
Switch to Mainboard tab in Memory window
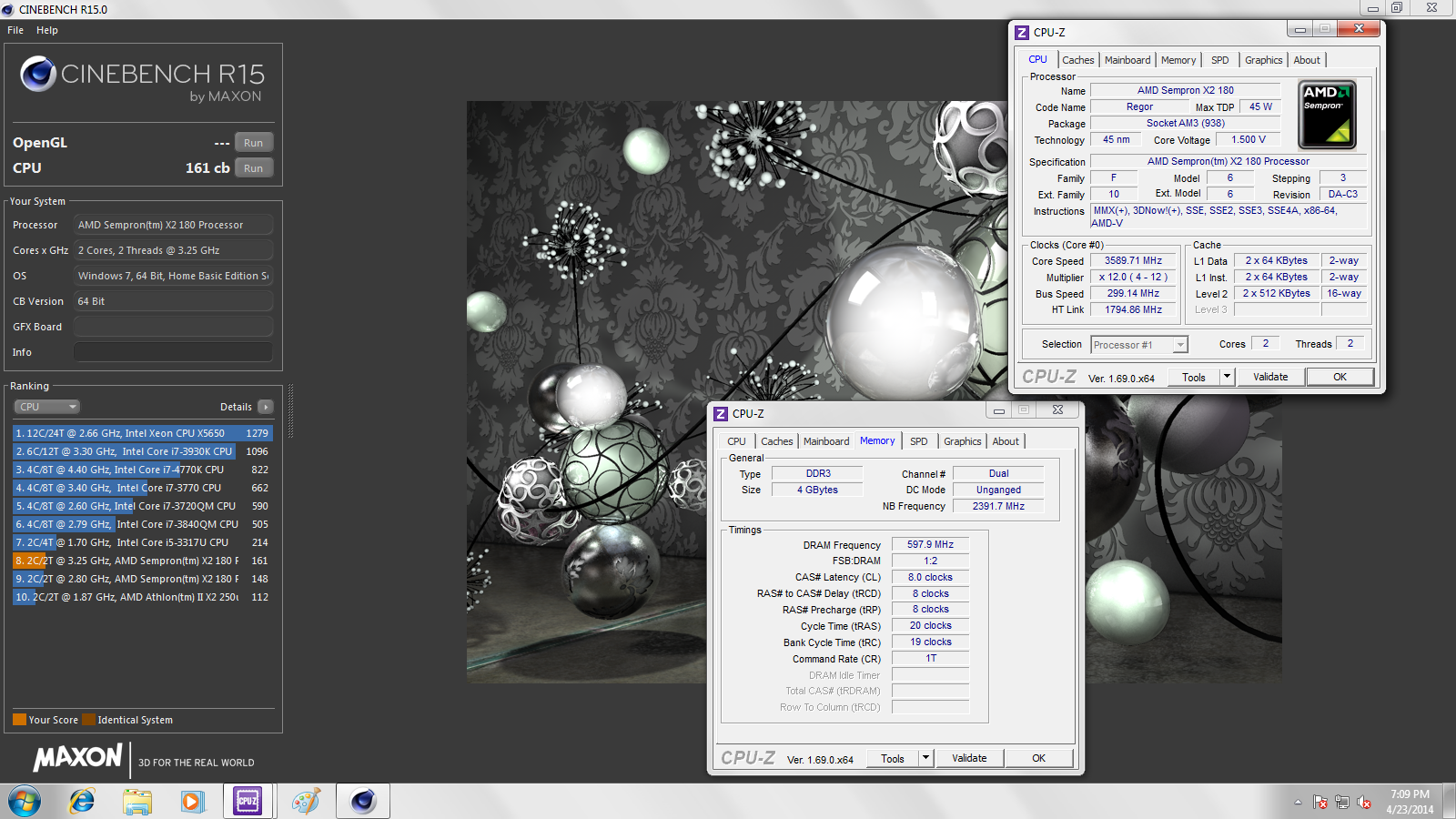pos(826,441)
